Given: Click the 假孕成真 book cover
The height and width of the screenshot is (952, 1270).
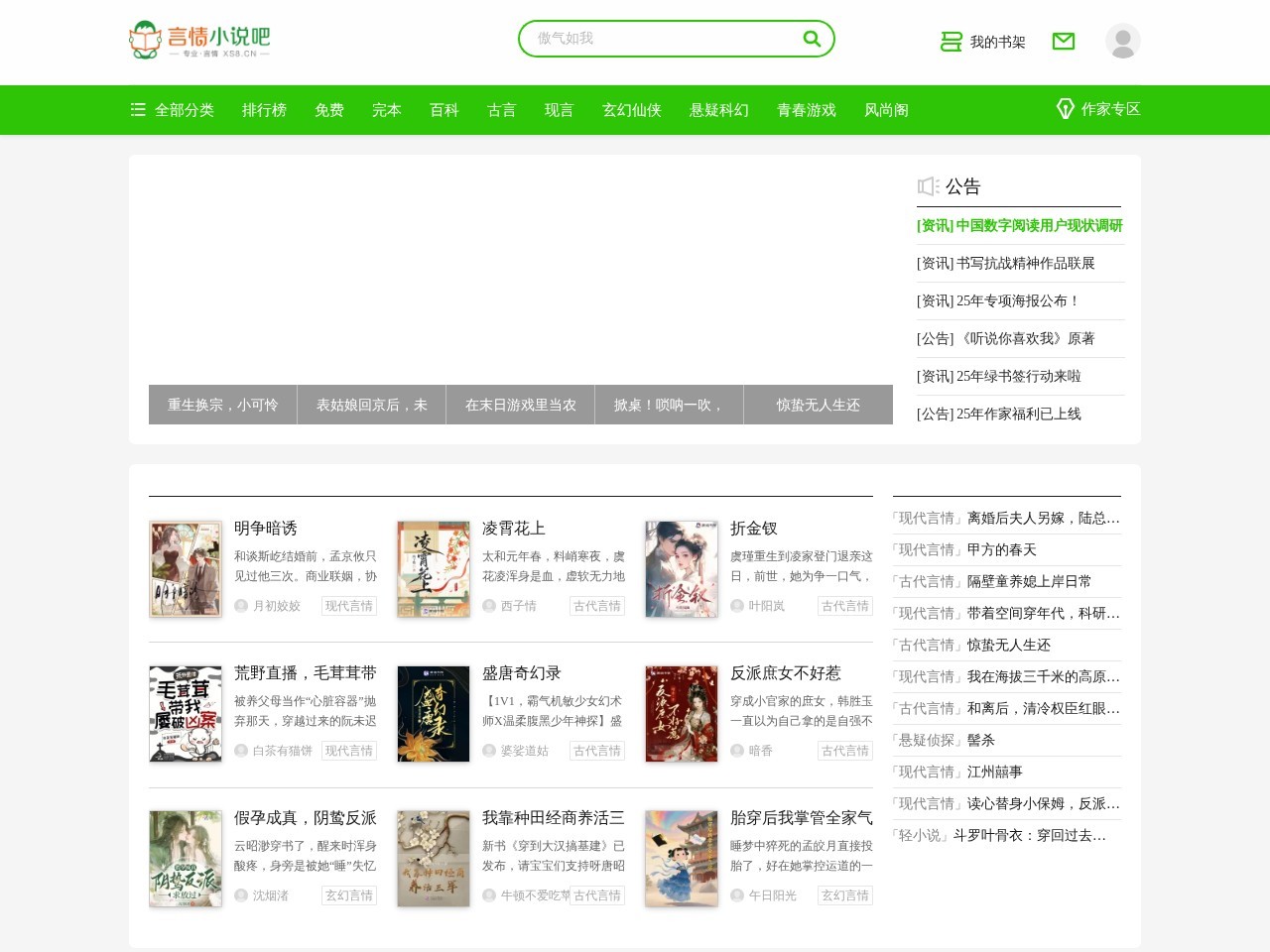Looking at the screenshot, I should tap(186, 859).
